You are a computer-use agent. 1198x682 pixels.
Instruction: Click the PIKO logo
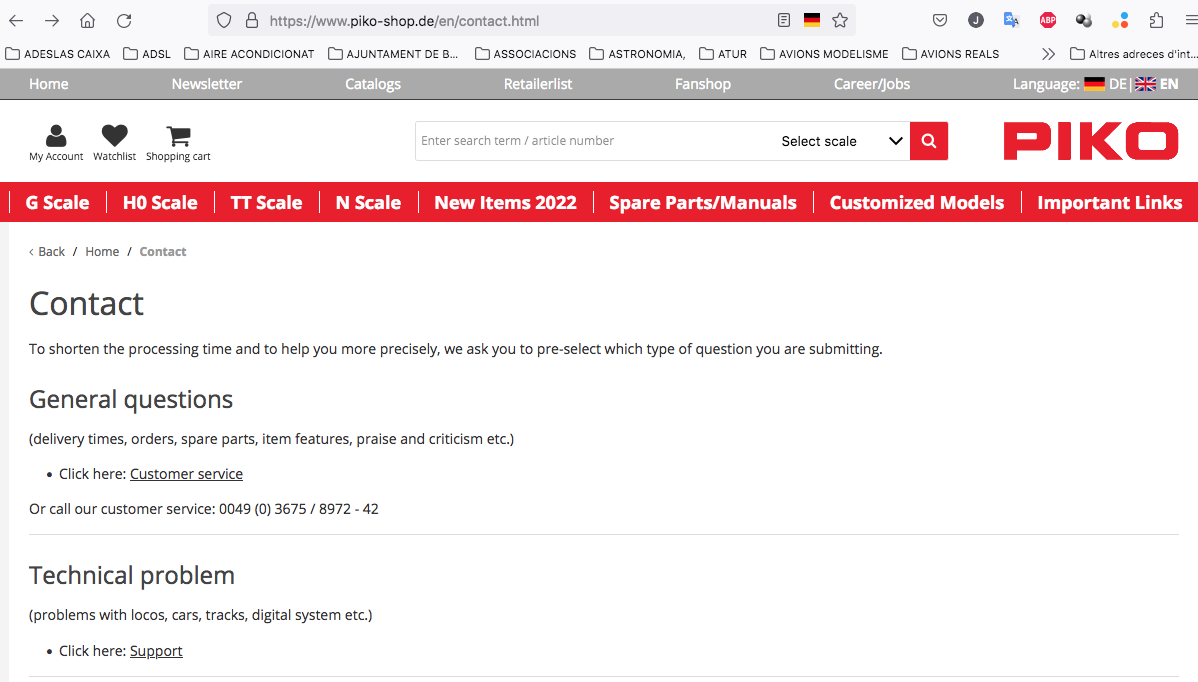[1091, 141]
